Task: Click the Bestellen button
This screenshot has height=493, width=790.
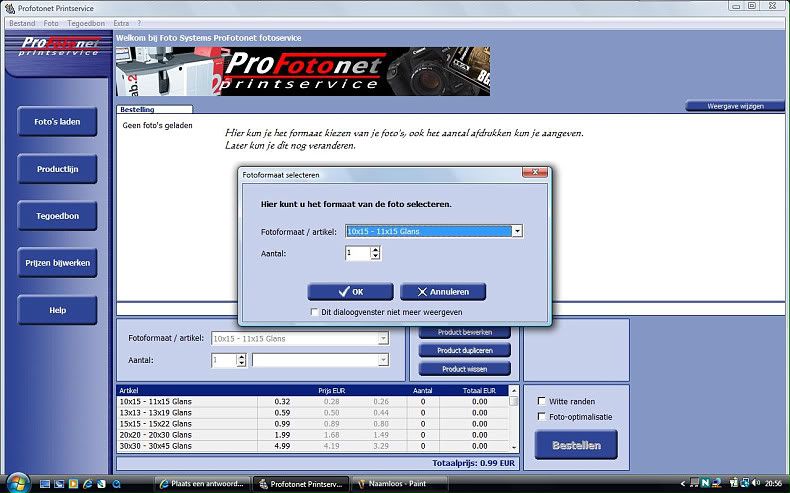Action: click(x=575, y=445)
